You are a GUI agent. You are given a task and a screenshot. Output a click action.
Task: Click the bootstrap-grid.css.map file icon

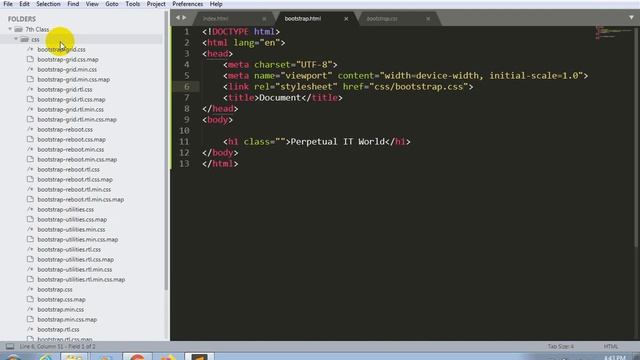(x=30, y=59)
